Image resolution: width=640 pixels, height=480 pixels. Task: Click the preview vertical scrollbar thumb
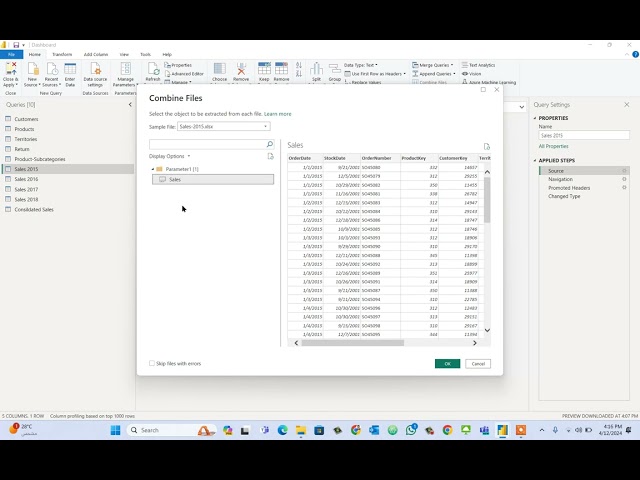coord(487,200)
